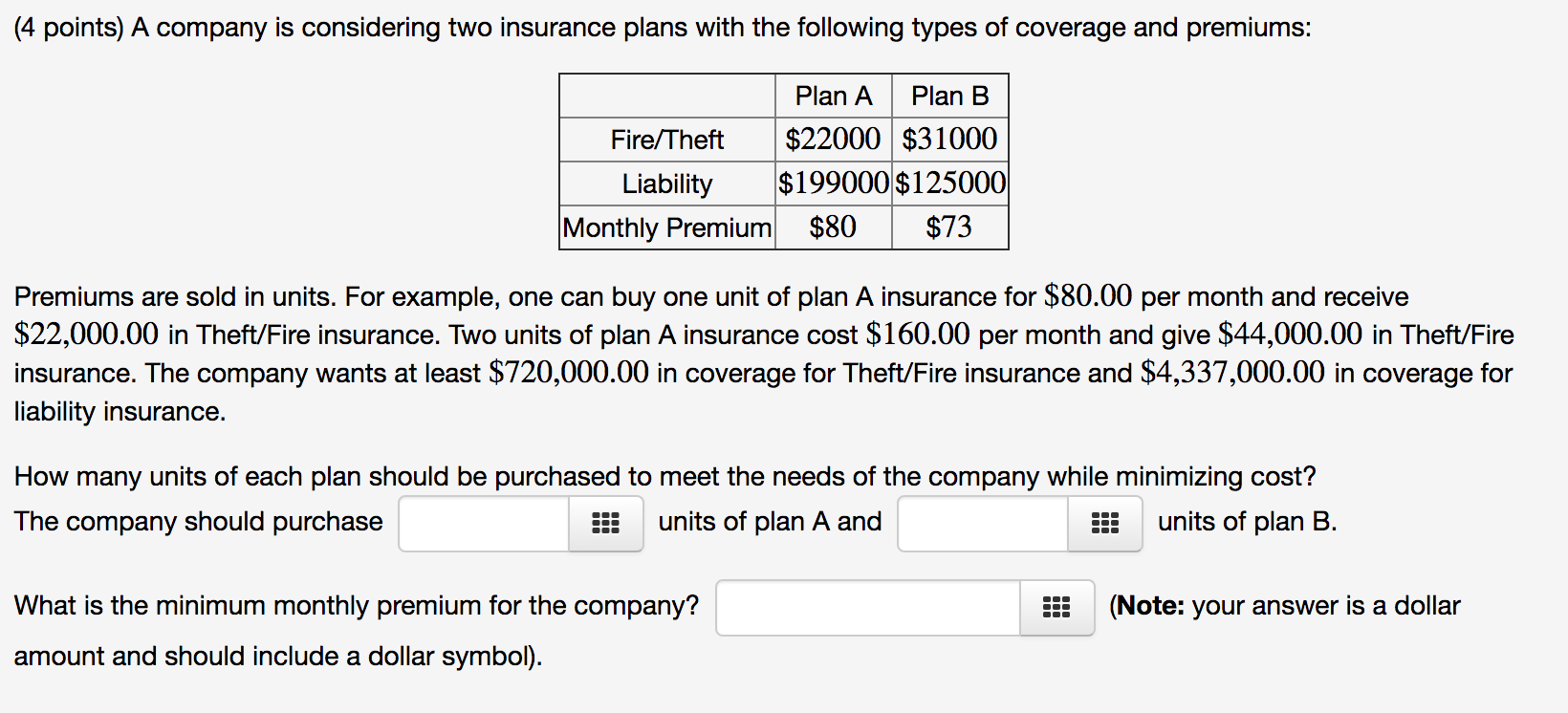The height and width of the screenshot is (713, 1568).
Task: Click the $80 monthly premium cell
Action: (833, 227)
